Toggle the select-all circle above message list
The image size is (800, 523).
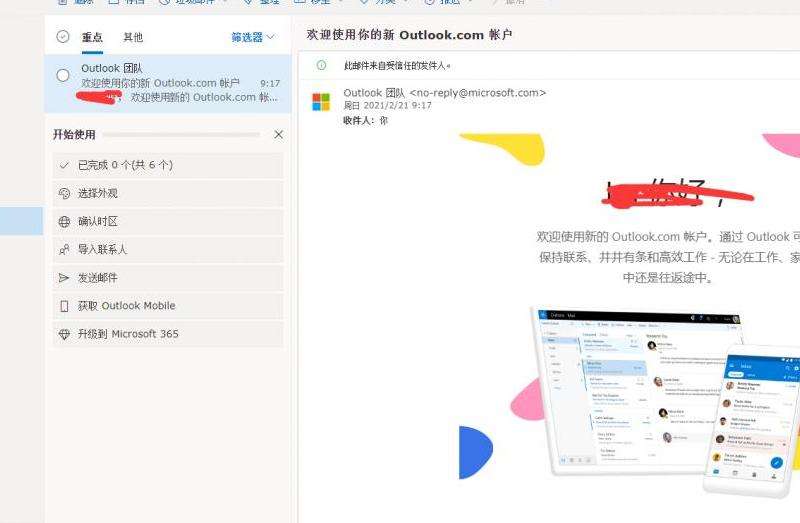pyautogui.click(x=63, y=37)
